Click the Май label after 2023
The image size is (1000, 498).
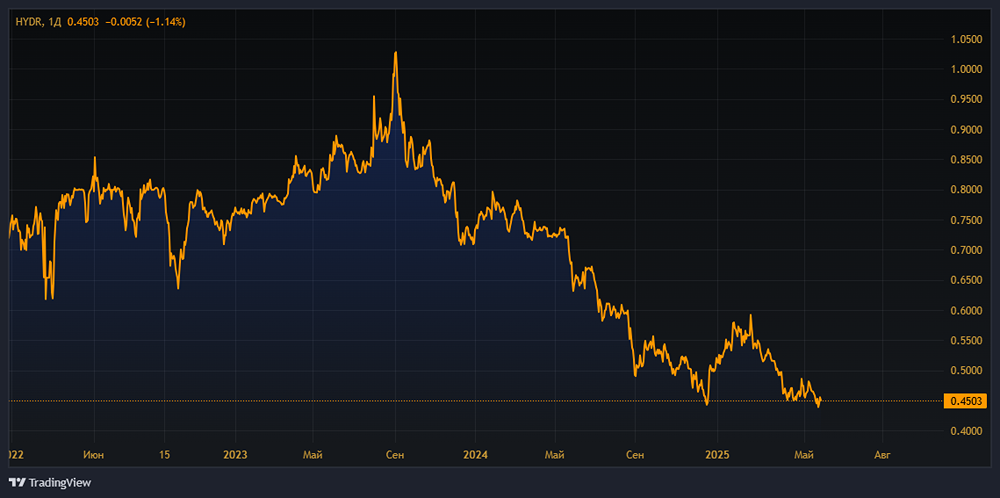[312, 455]
